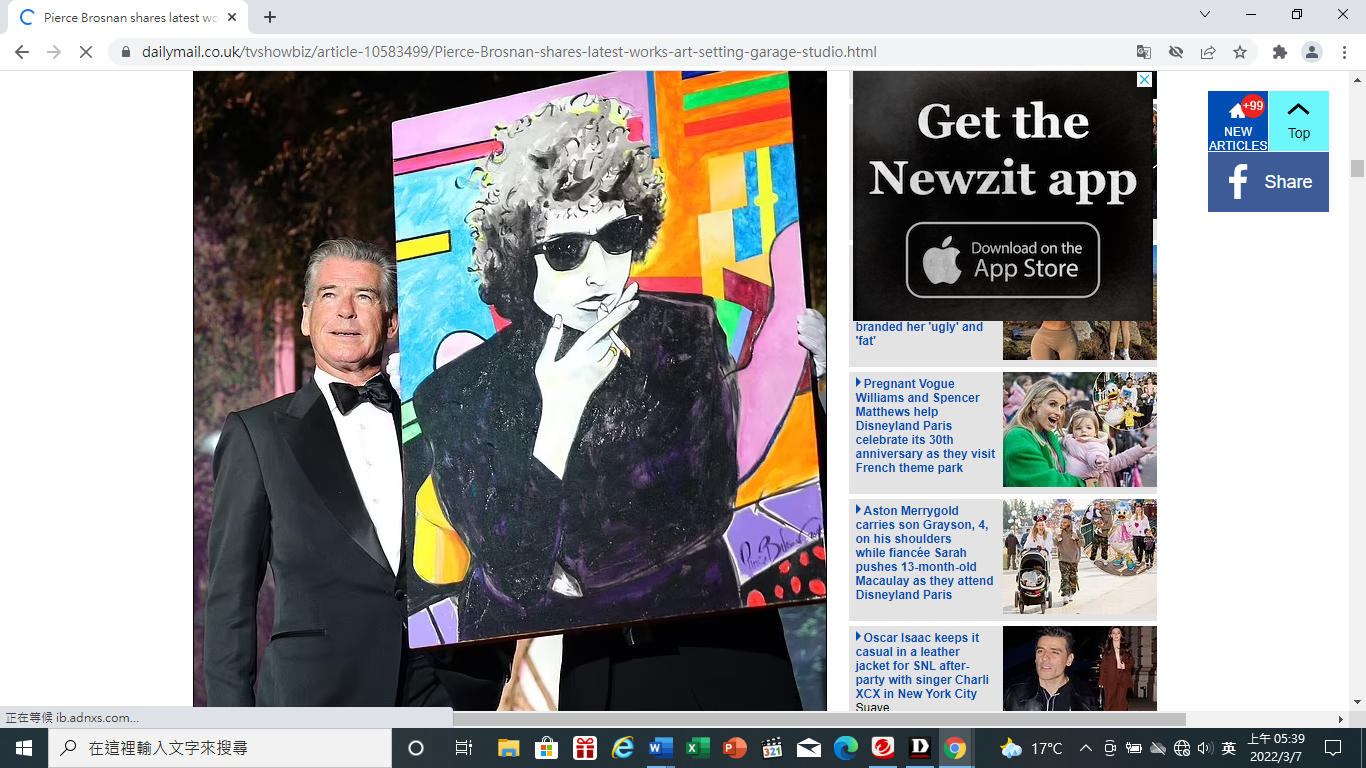Bookmark this page with the star

(x=1240, y=52)
